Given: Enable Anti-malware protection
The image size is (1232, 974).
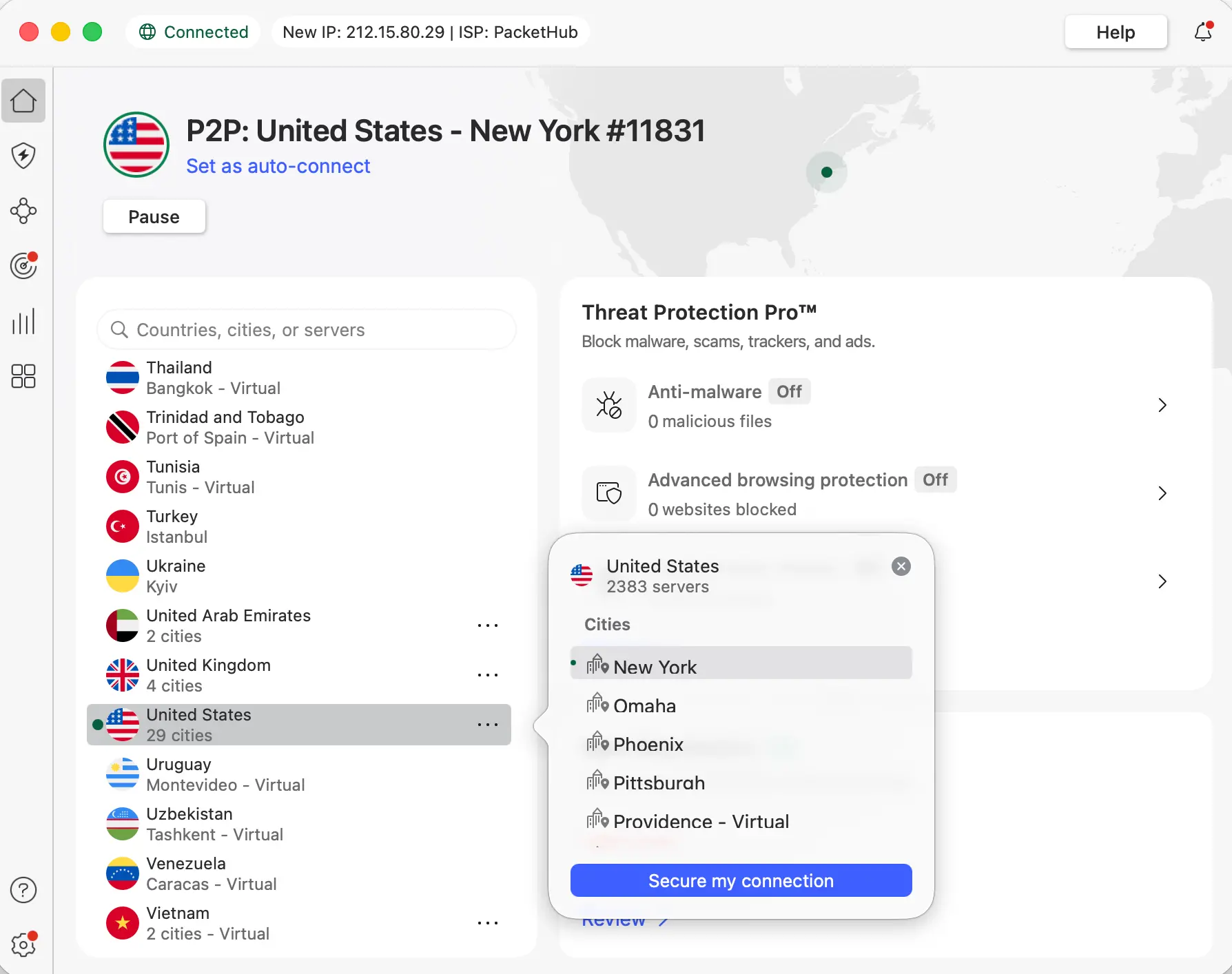Looking at the screenshot, I should 789,391.
